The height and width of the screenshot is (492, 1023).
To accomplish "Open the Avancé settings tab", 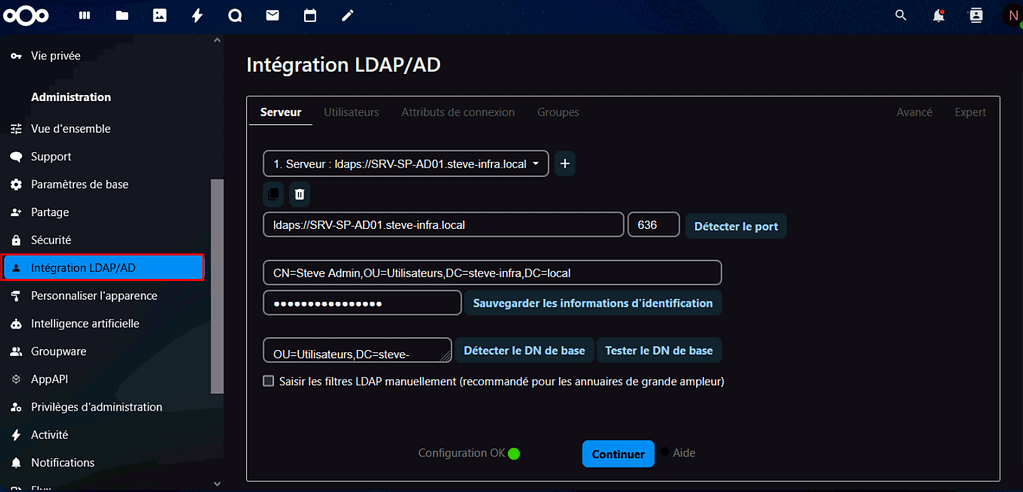I will tap(914, 112).
